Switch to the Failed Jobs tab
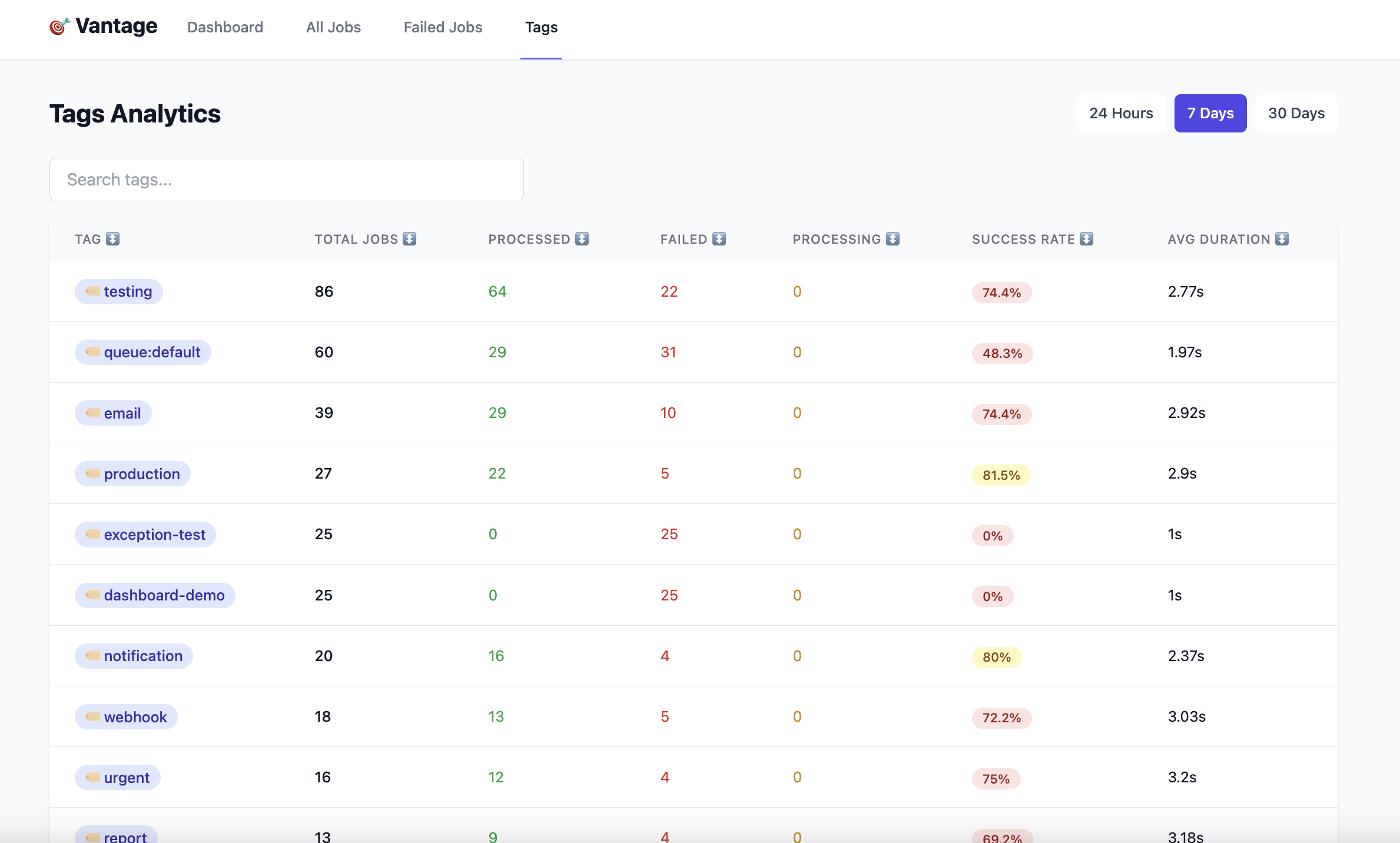 443,27
